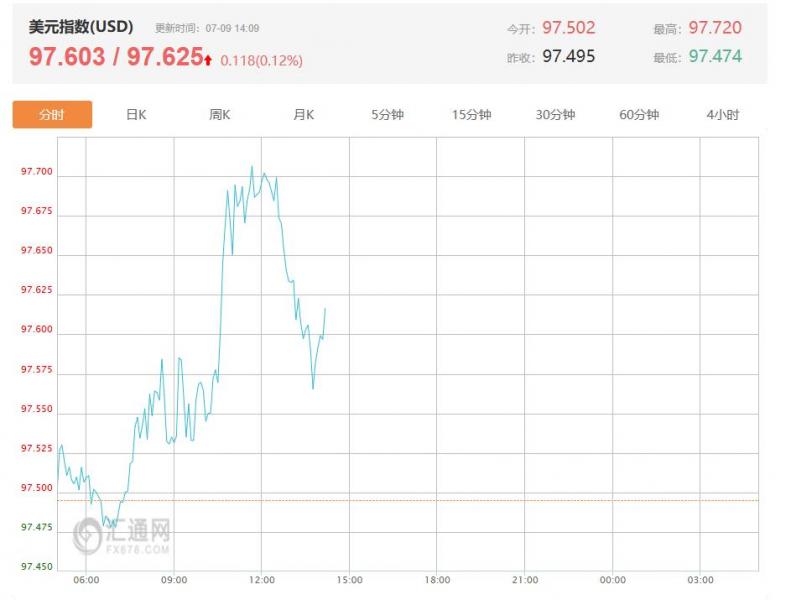
Task: Click the 最高 value 97.720
Action: [x=715, y=28]
